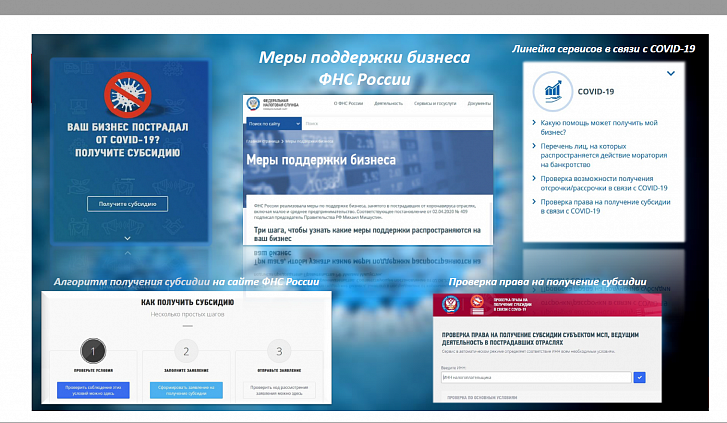Select step 1 circle Проверьте условия
The image size is (727, 423).
(93, 351)
